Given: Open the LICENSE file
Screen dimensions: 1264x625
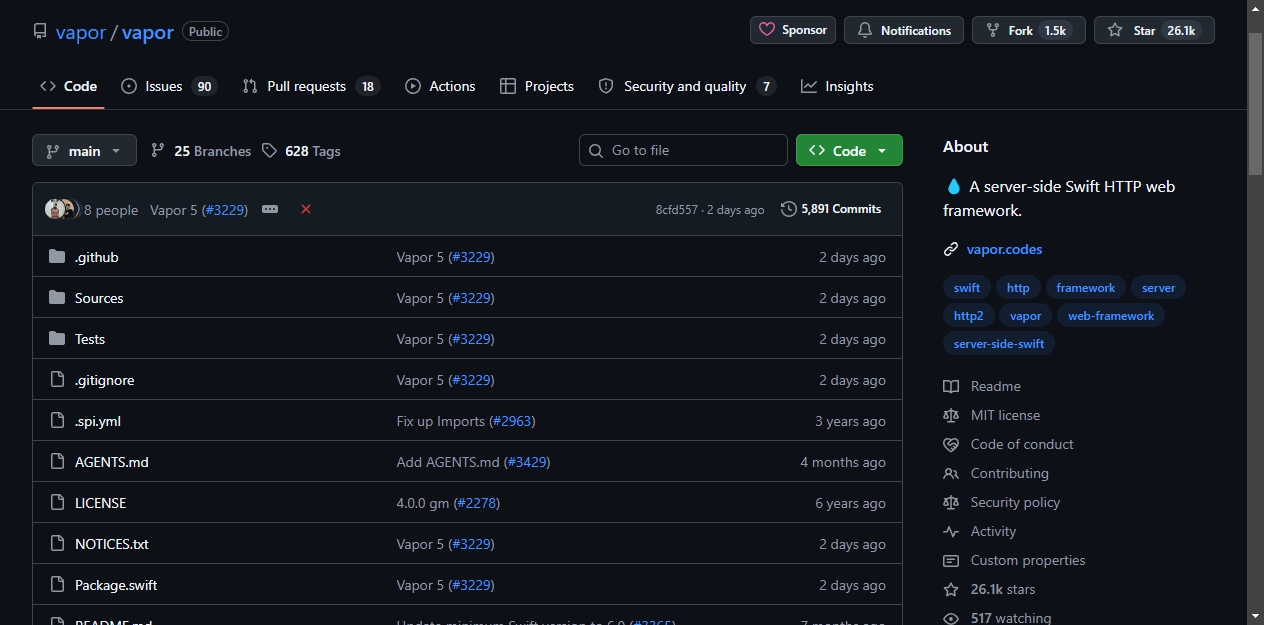Looking at the screenshot, I should [x=101, y=503].
